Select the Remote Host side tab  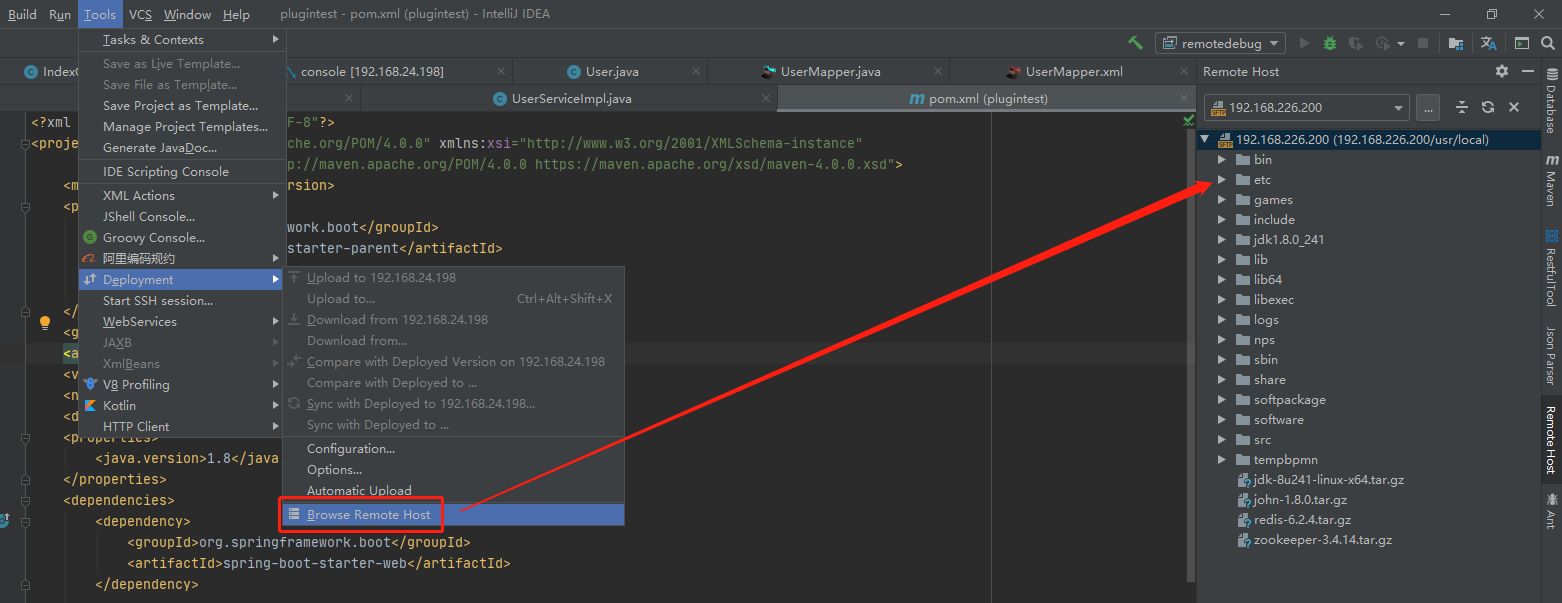[x=1551, y=439]
